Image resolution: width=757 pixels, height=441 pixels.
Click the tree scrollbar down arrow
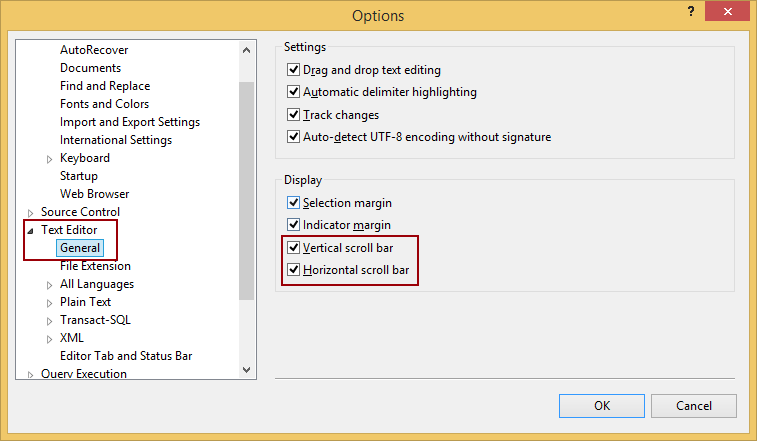pyautogui.click(x=247, y=369)
